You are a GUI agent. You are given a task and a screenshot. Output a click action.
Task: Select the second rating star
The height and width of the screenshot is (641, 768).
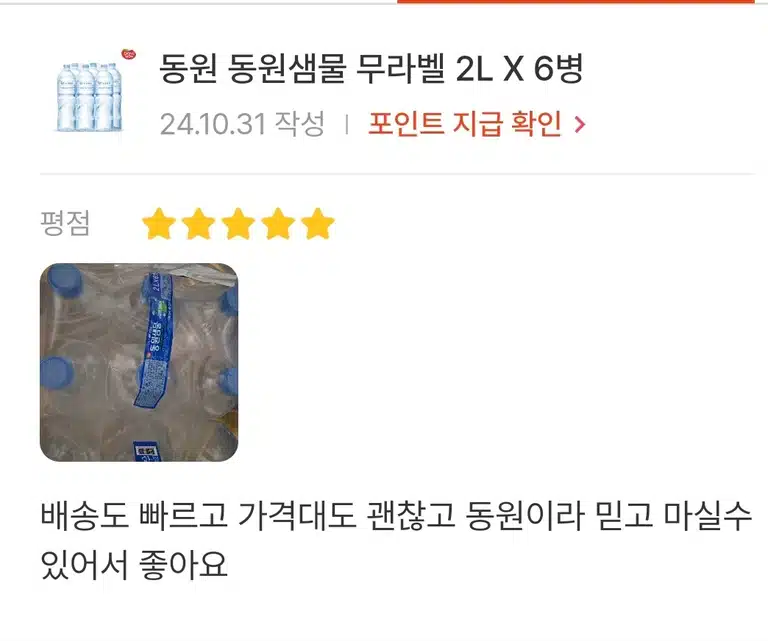pos(198,224)
